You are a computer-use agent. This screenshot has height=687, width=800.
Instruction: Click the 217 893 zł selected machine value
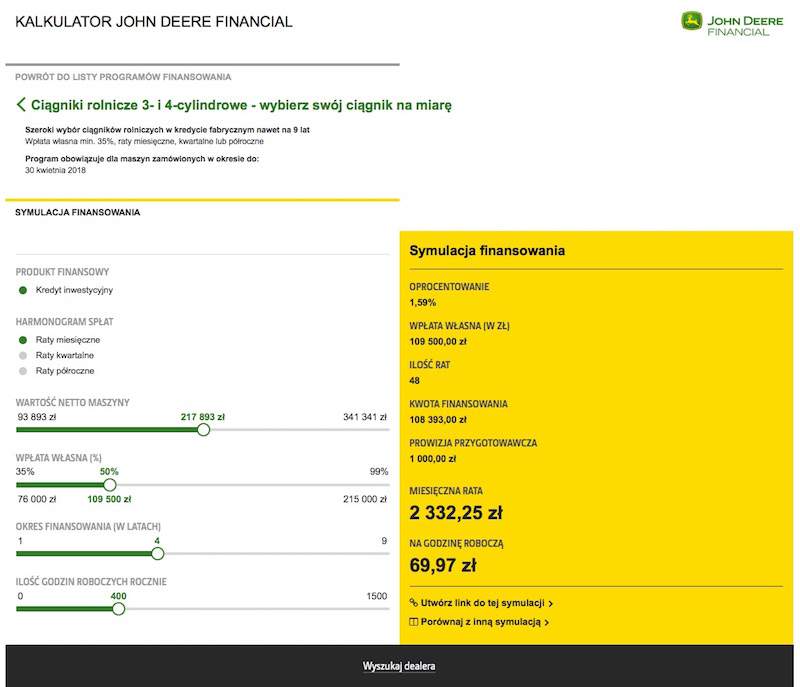pyautogui.click(x=203, y=417)
